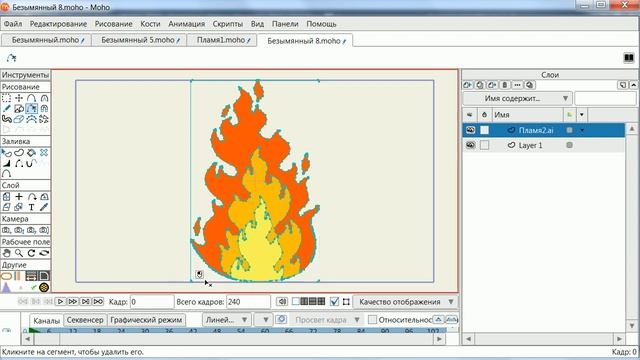The width and height of the screenshot is (640, 360).
Task: Click the tool options icon below tabs
Action: 11,58
